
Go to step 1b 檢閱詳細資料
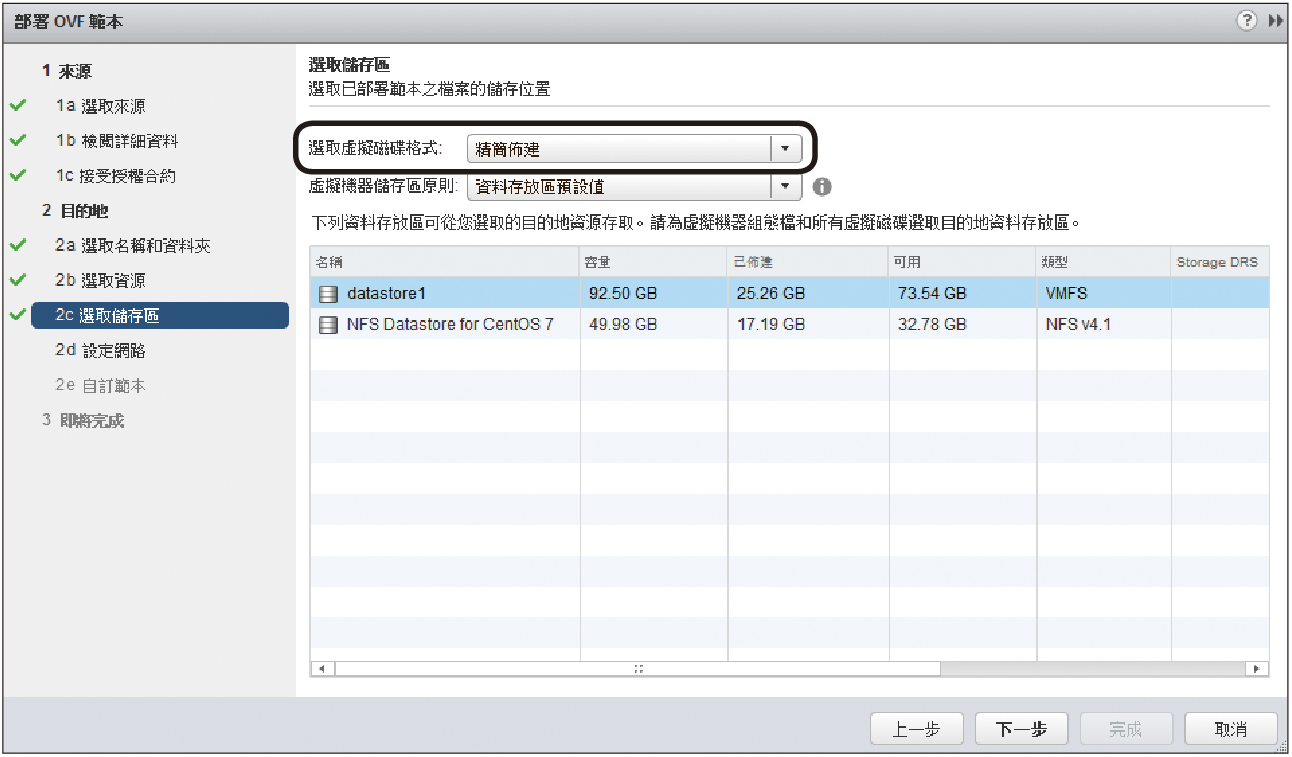[116, 141]
